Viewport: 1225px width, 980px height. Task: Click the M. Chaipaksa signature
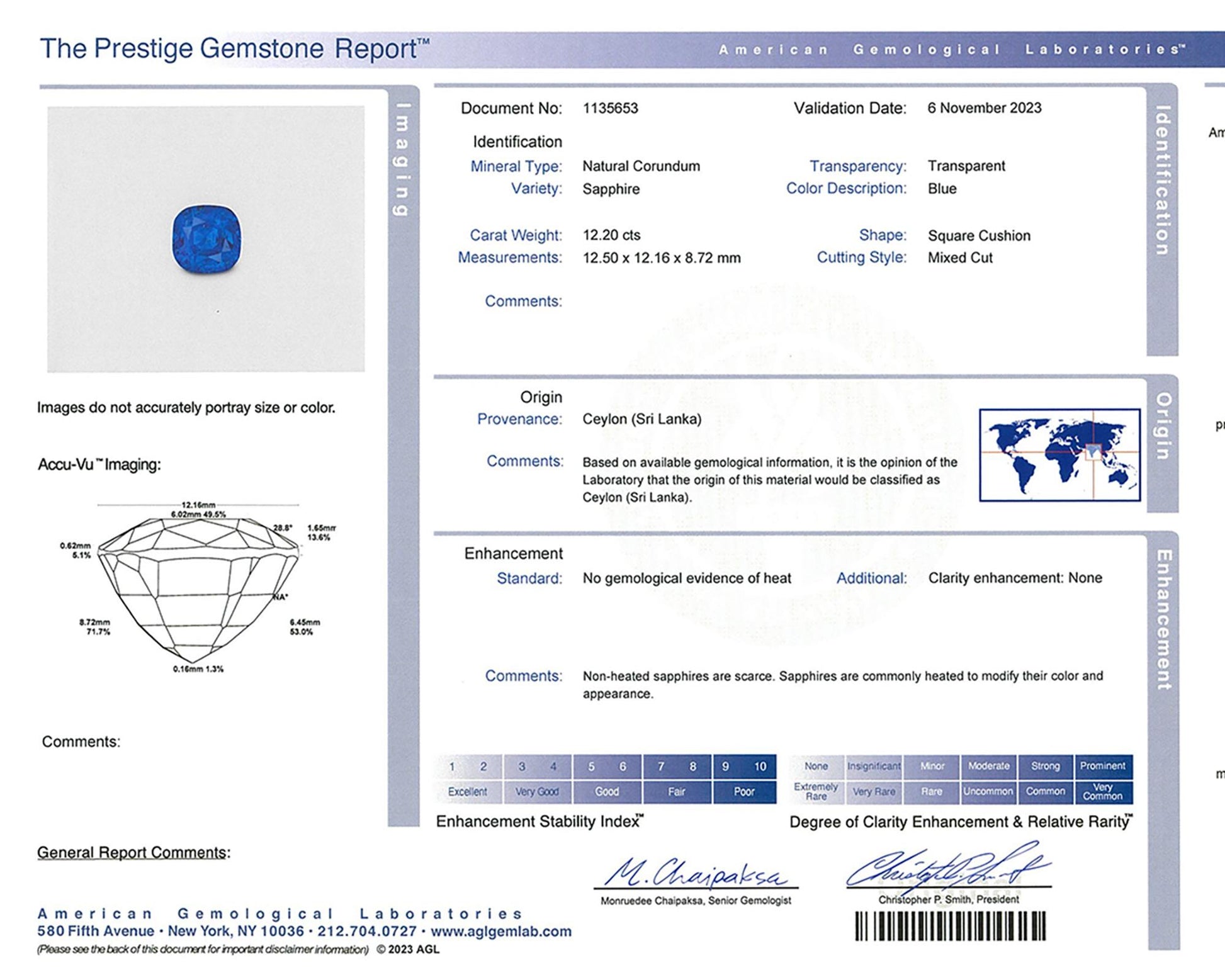[696, 873]
